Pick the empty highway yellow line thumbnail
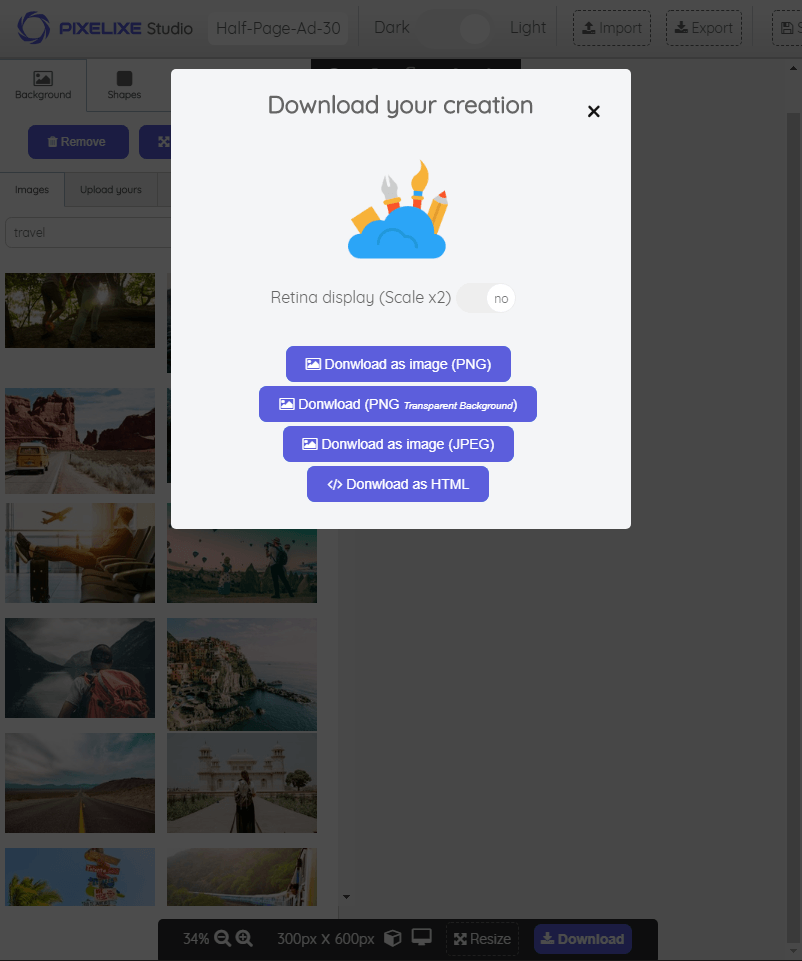The image size is (802, 961). point(80,783)
